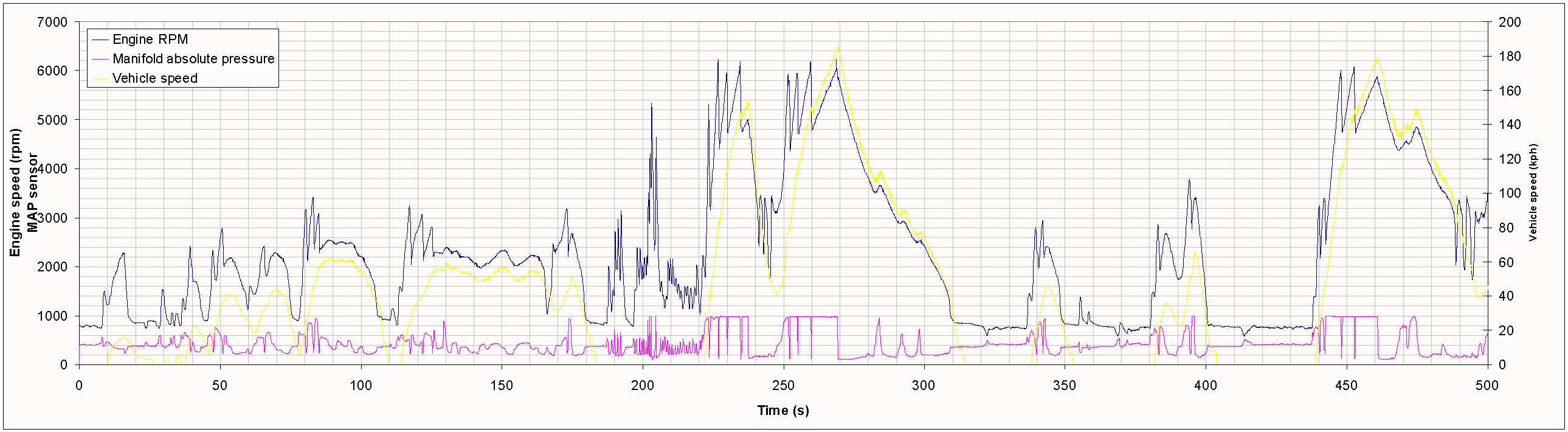This screenshot has height=432, width=1568.
Task: Click the 500 tick on time axis
Action: click(x=1487, y=385)
